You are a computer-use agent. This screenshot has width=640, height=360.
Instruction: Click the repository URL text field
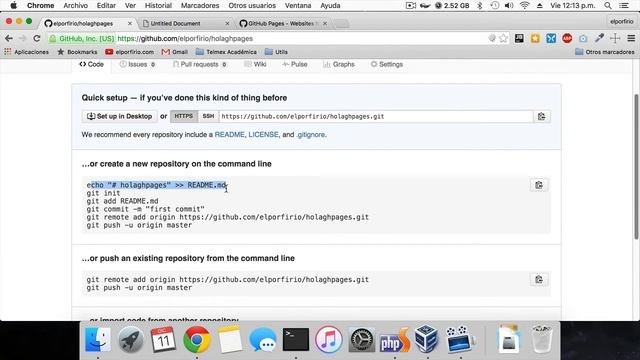(376, 116)
